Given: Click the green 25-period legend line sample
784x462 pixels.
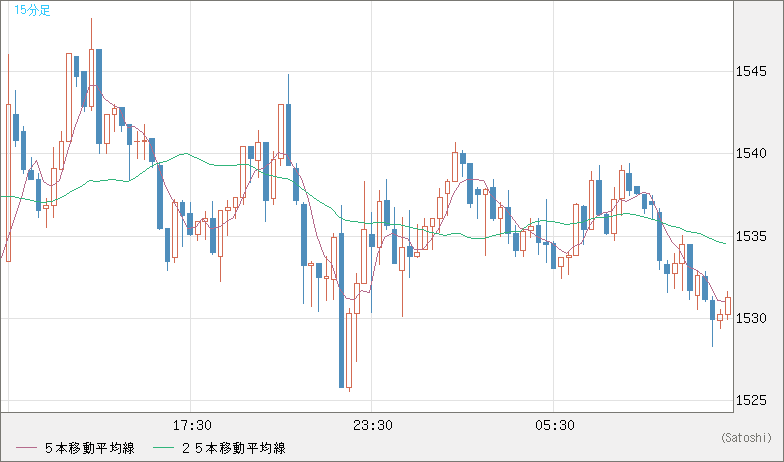Looking at the screenshot, I should tap(163, 448).
